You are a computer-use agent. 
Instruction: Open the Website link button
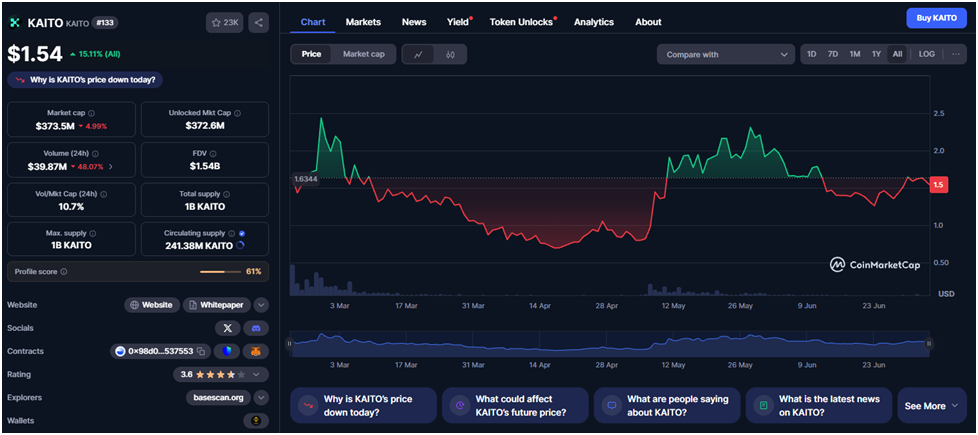[152, 305]
